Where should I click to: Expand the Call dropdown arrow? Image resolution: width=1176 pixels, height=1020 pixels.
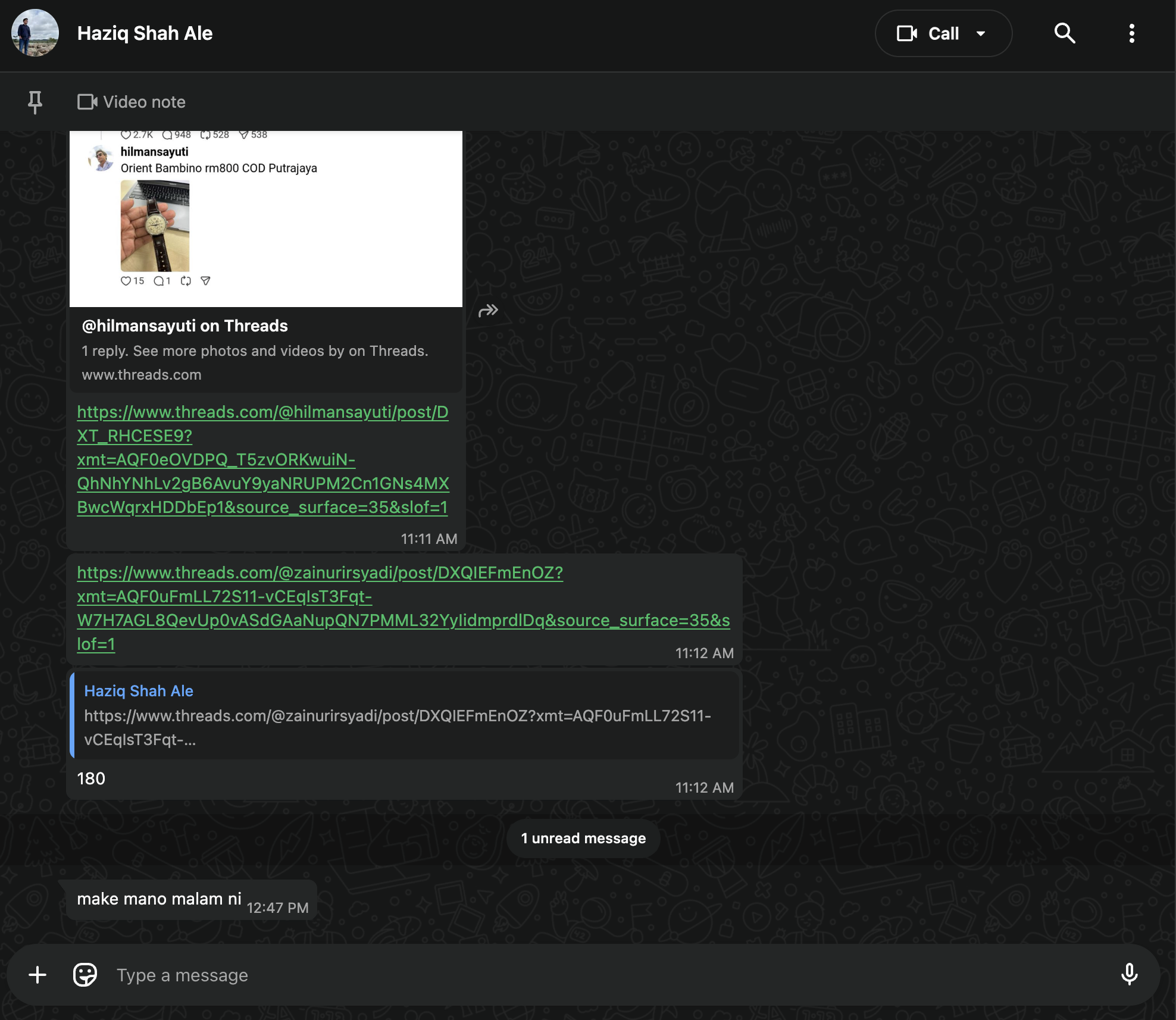(981, 33)
